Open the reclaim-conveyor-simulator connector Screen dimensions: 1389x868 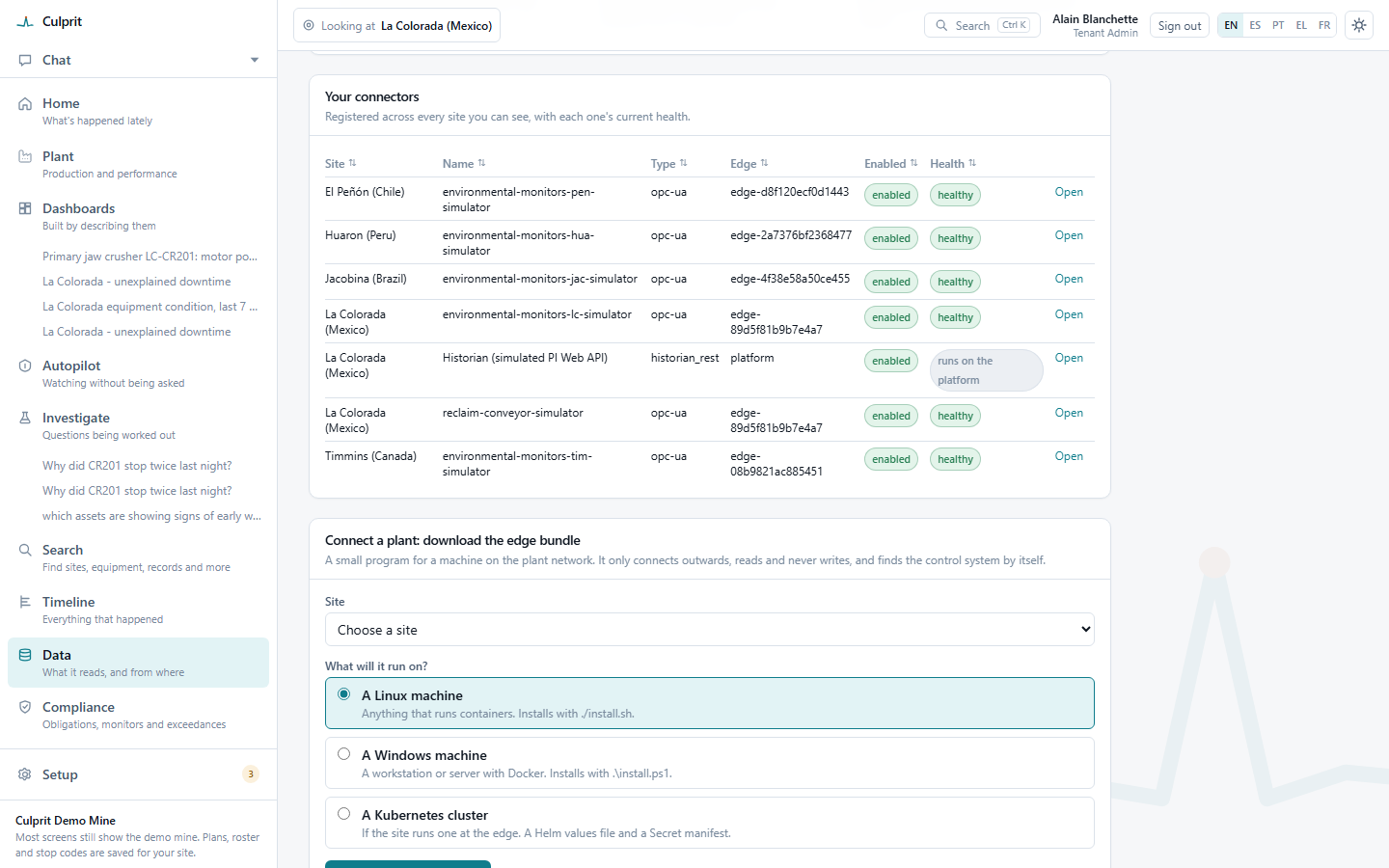pos(1069,413)
